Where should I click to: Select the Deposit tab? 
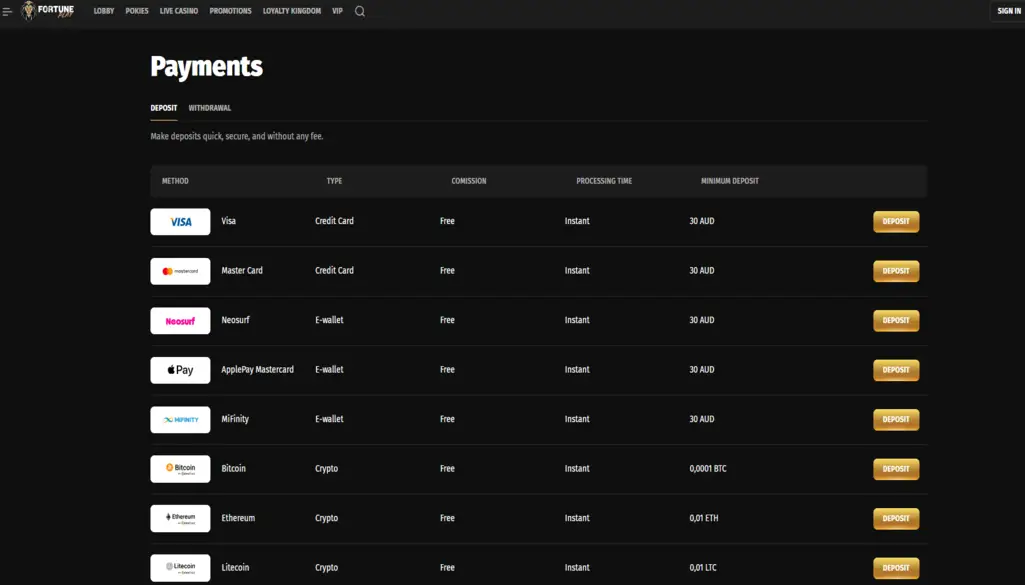click(x=163, y=107)
